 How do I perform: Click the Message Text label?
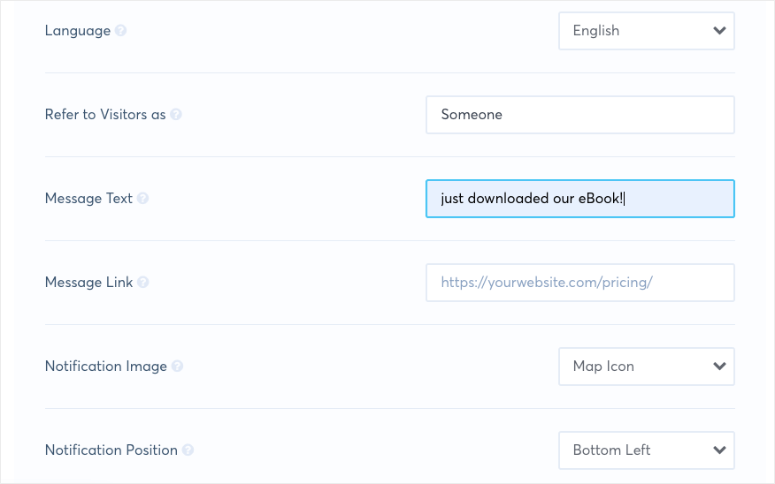click(89, 198)
